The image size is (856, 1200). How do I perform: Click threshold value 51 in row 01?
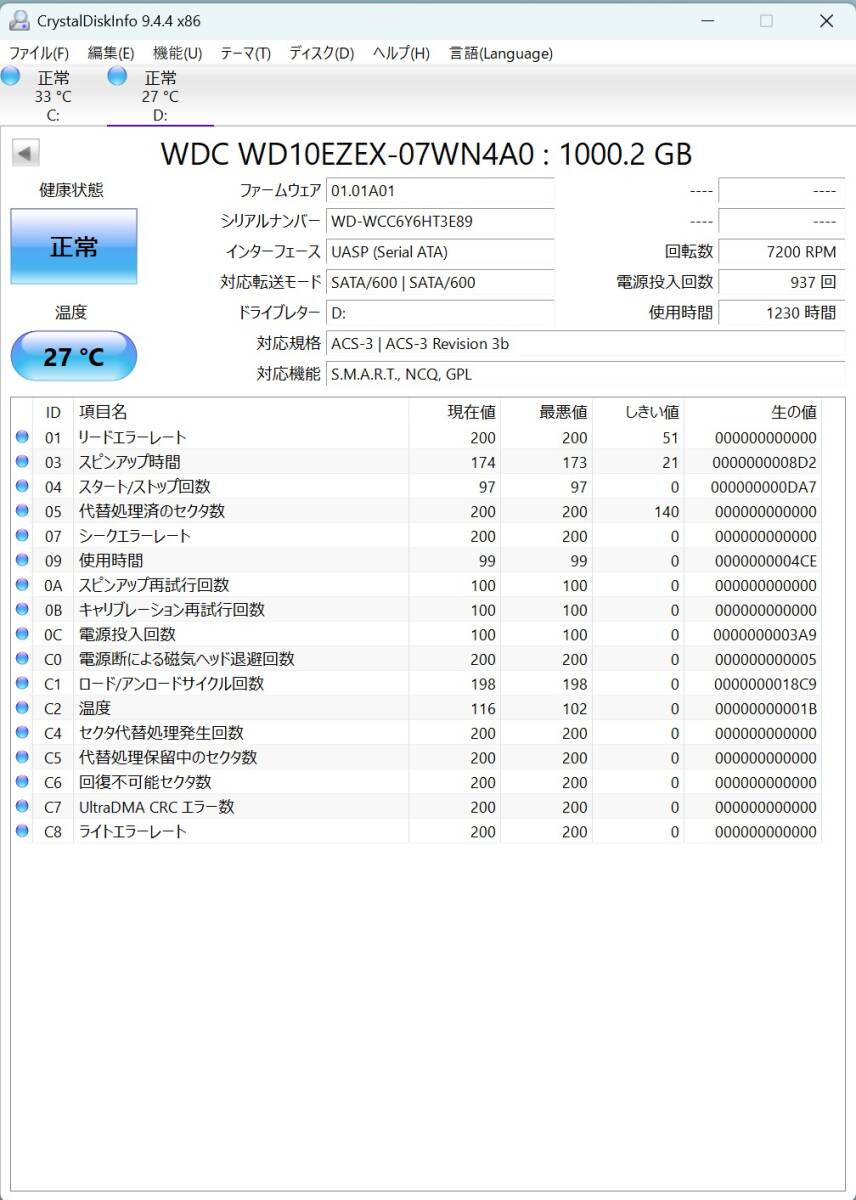coord(670,437)
